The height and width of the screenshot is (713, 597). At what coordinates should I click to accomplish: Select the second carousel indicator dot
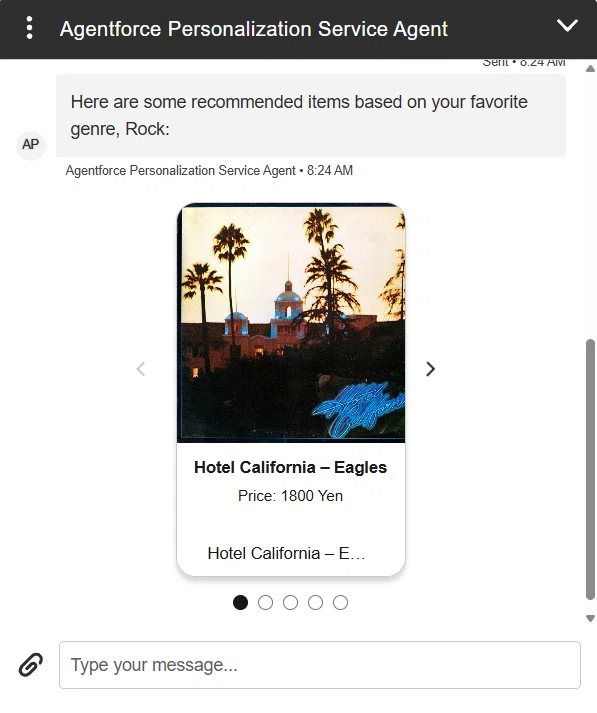(266, 603)
